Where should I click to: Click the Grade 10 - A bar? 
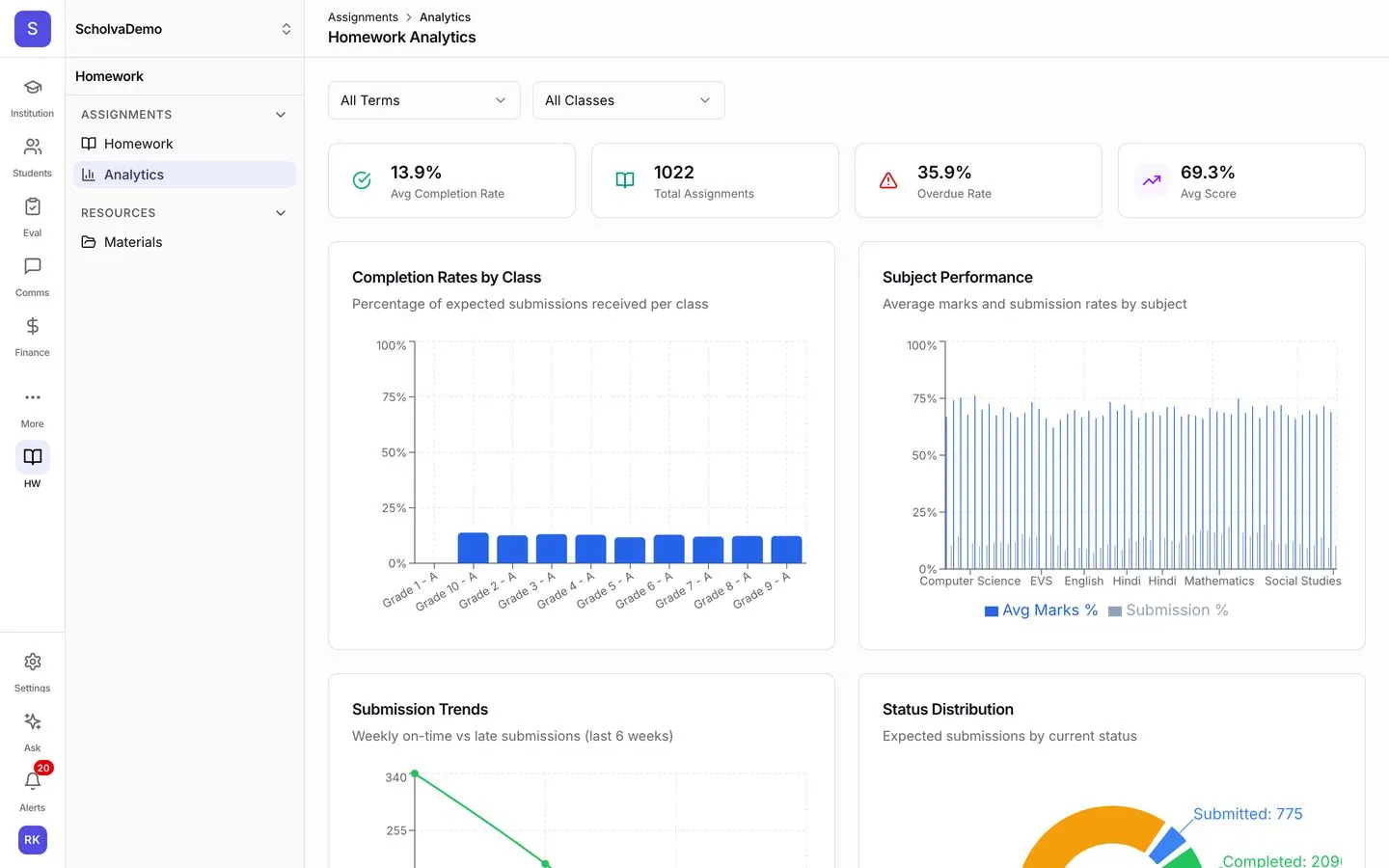pyautogui.click(x=473, y=548)
